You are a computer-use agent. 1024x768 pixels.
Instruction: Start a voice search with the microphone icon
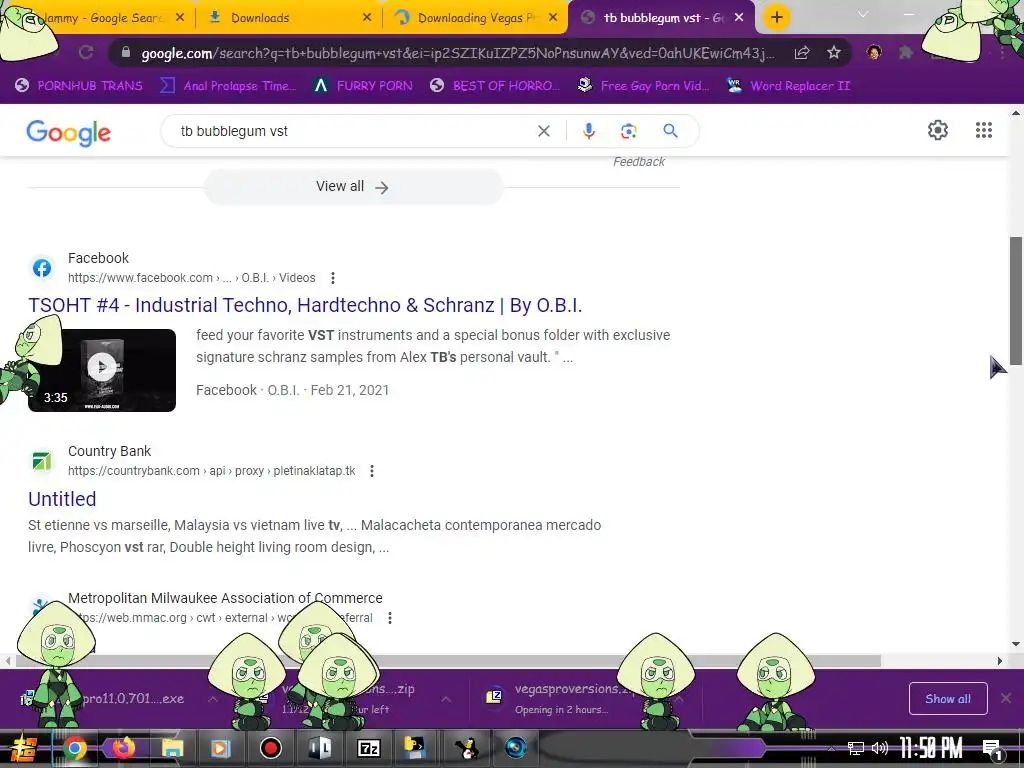click(x=588, y=131)
